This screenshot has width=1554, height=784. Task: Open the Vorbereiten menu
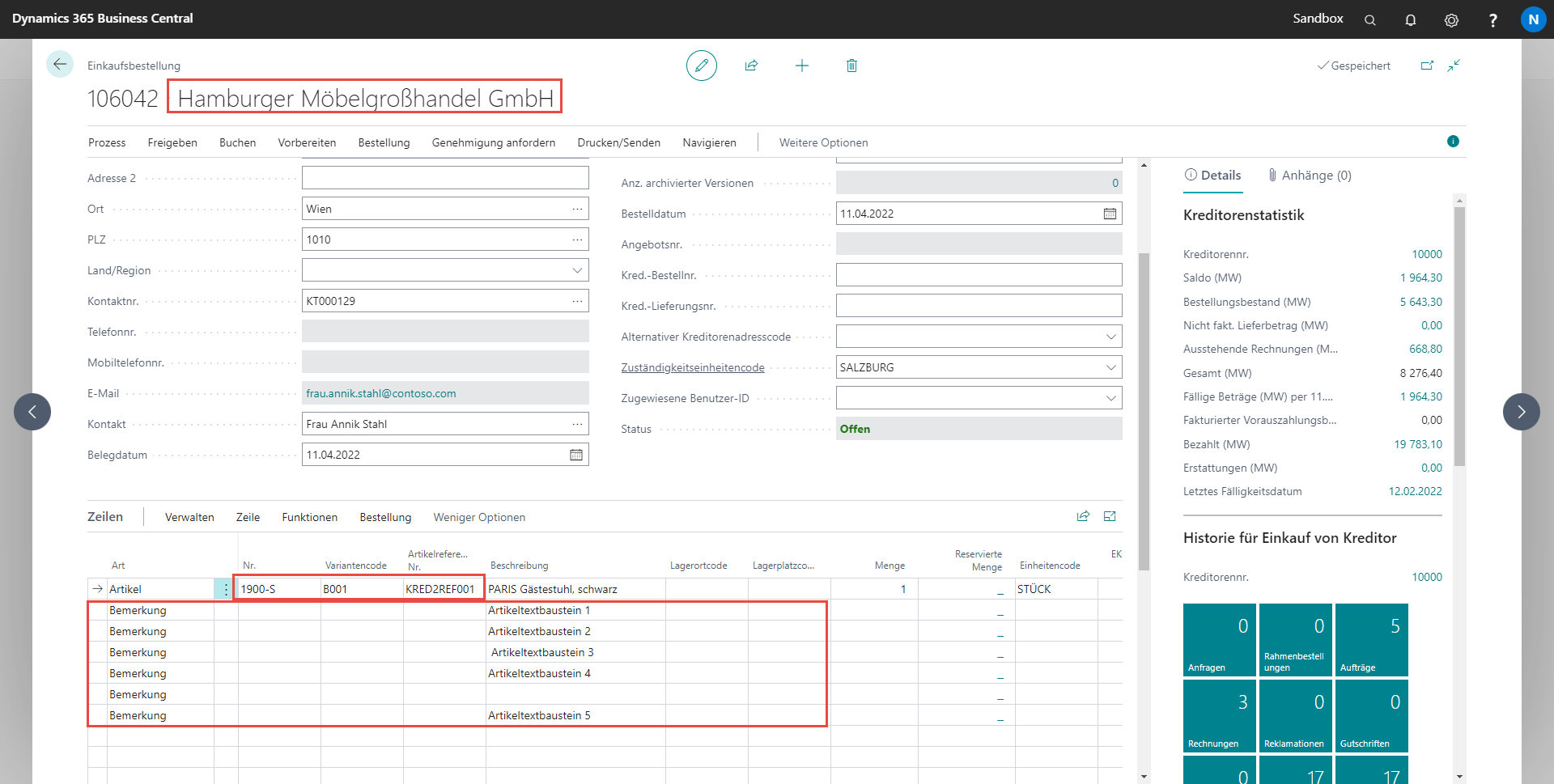(x=307, y=142)
